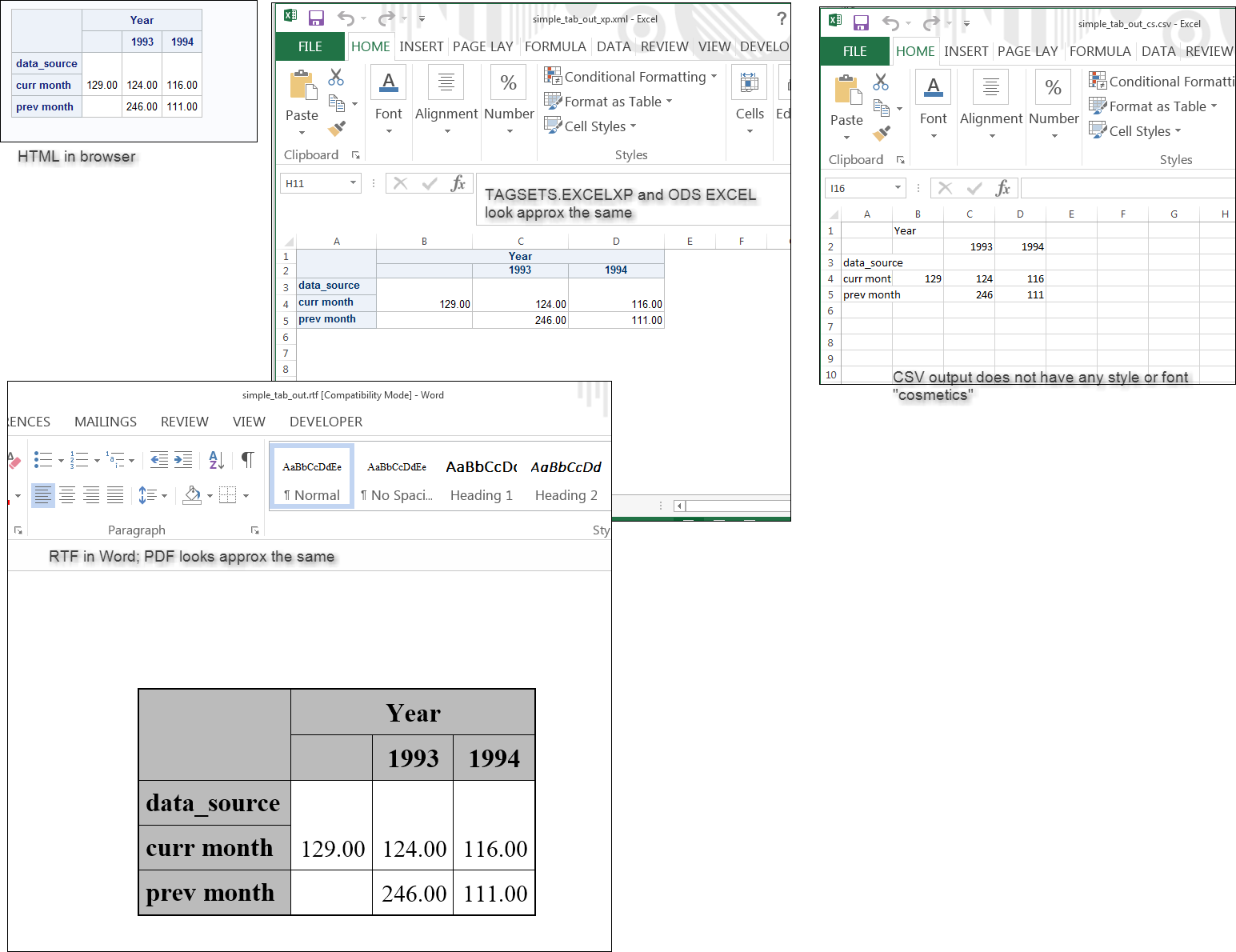Toggle the Show paragraph marks pilcrow icon
The height and width of the screenshot is (952, 1236).
[x=248, y=459]
